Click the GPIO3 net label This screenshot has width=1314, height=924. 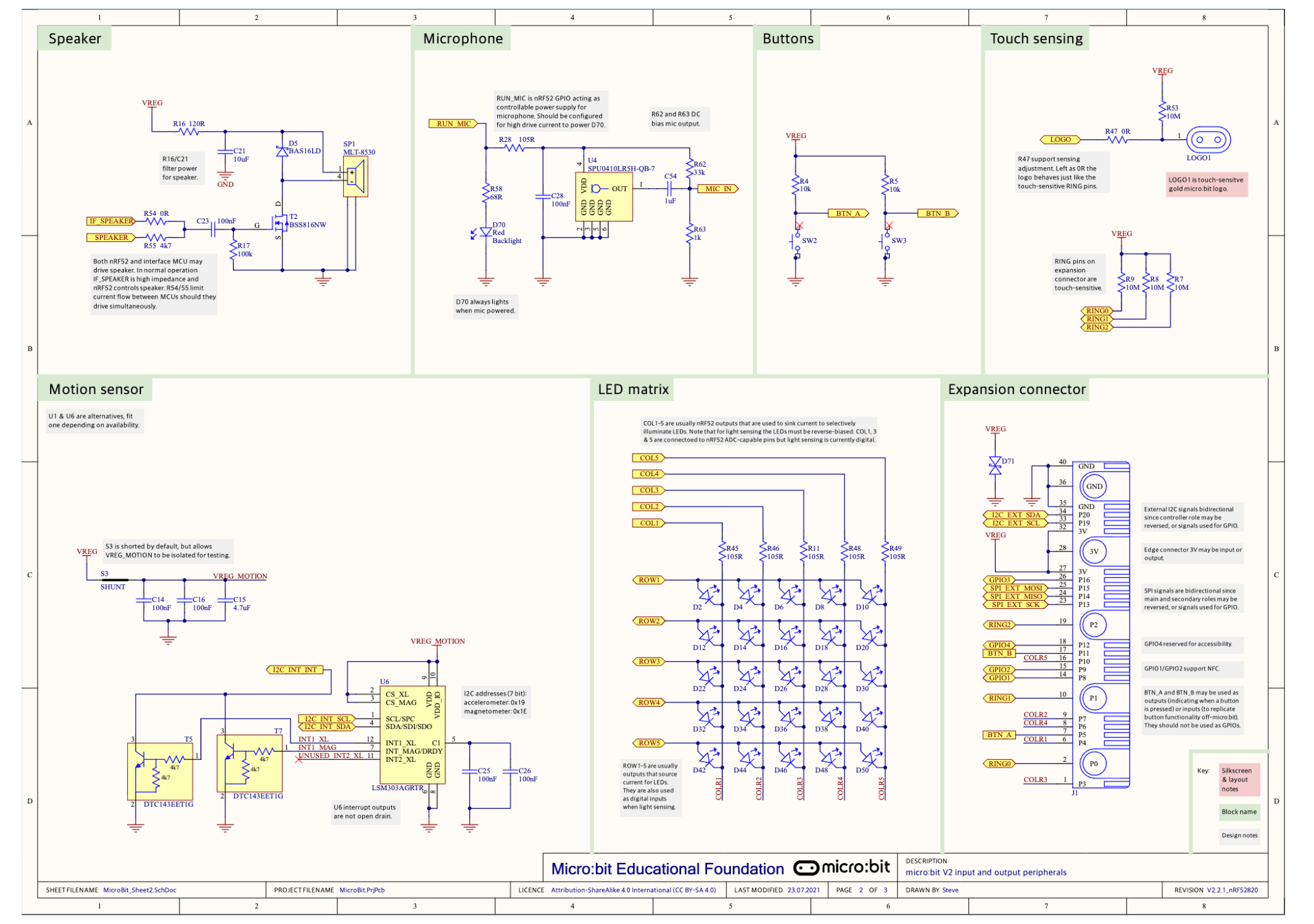[x=999, y=580]
